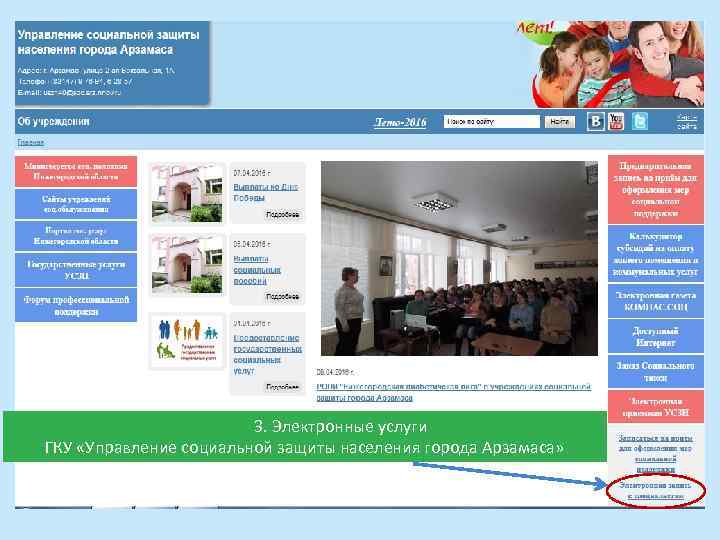This screenshot has height=540, width=720.
Task: Open Электронная запись к специалистам link
Action: coord(655,490)
